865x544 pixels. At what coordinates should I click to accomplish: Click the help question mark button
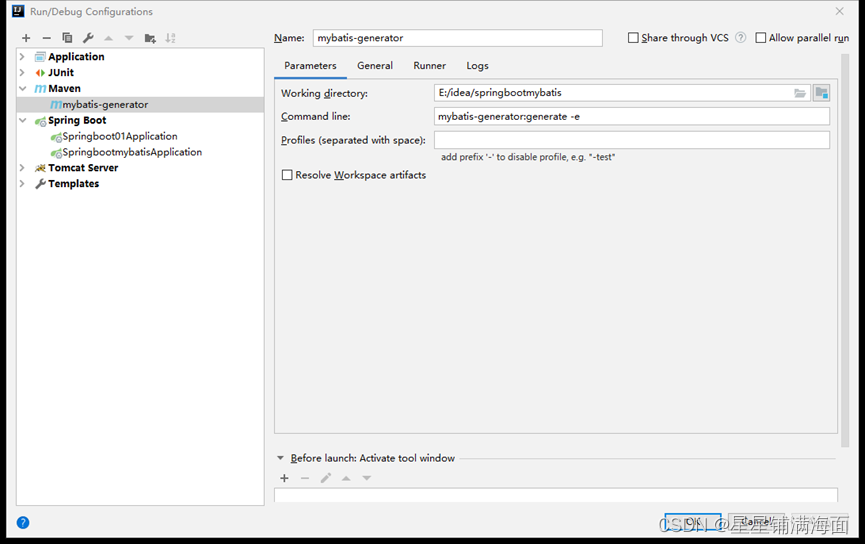tap(23, 522)
